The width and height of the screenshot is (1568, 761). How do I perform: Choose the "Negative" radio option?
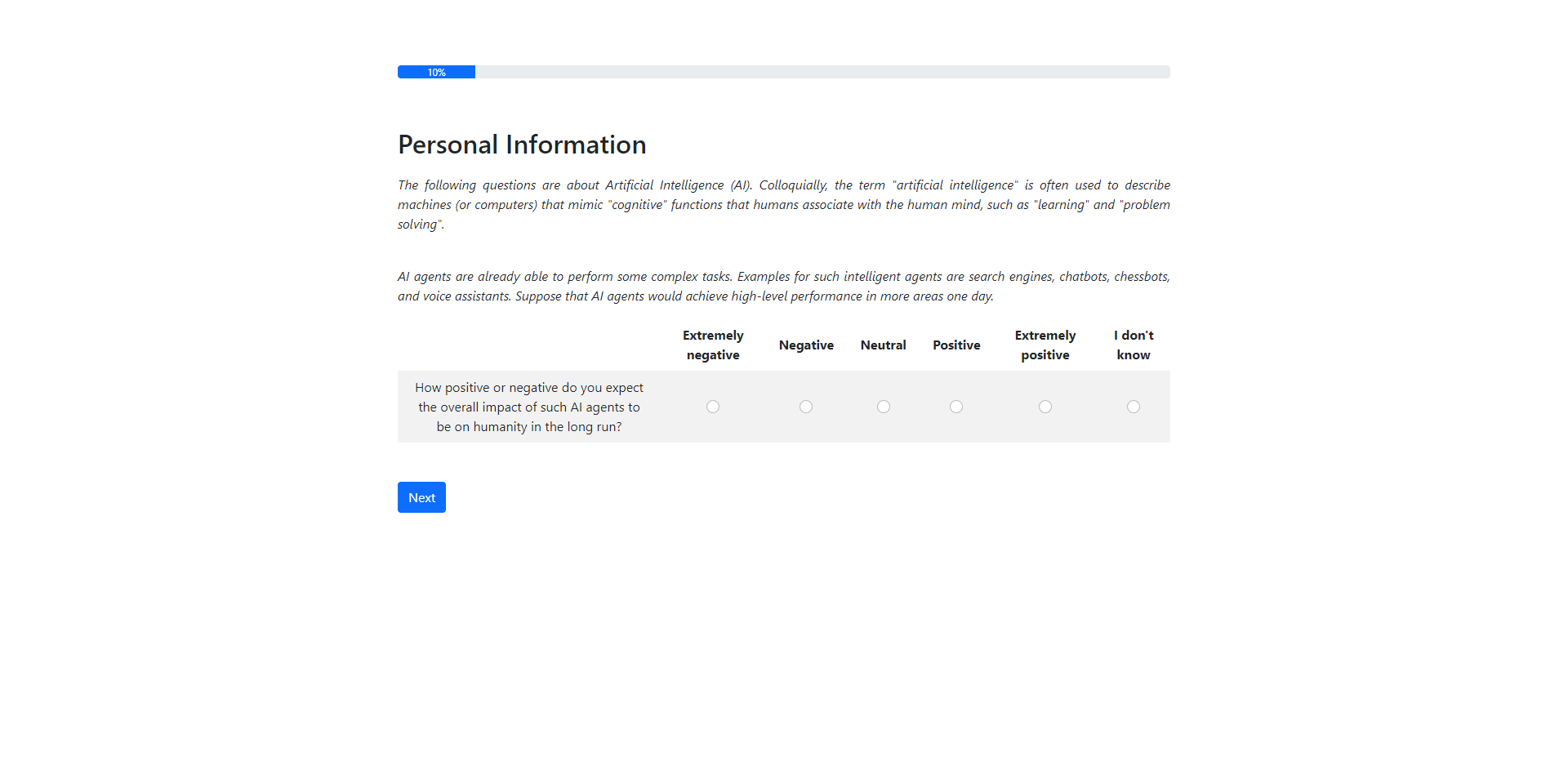point(806,407)
